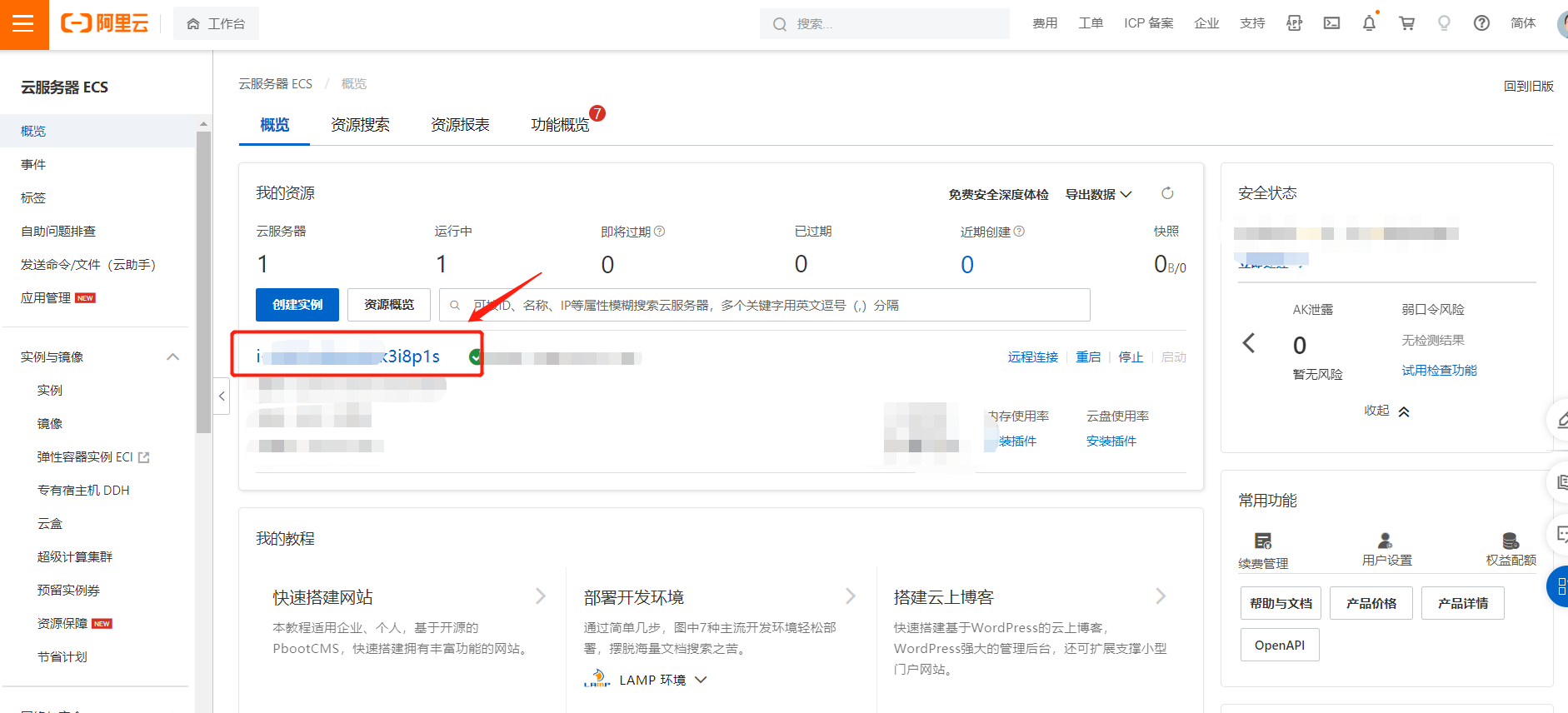Refresh the 我的资源 panel

click(x=1167, y=193)
